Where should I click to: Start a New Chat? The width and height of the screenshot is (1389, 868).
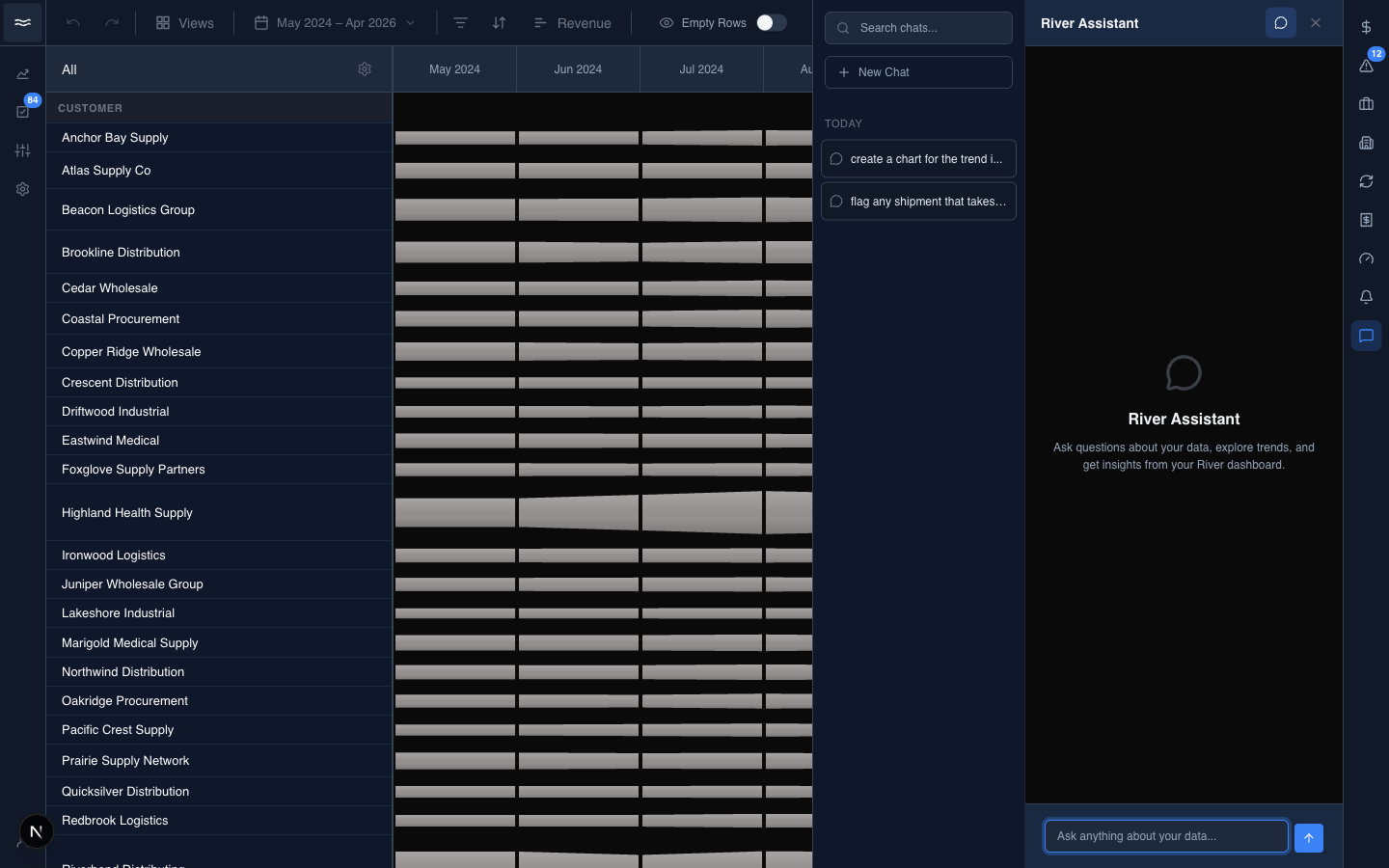918,72
